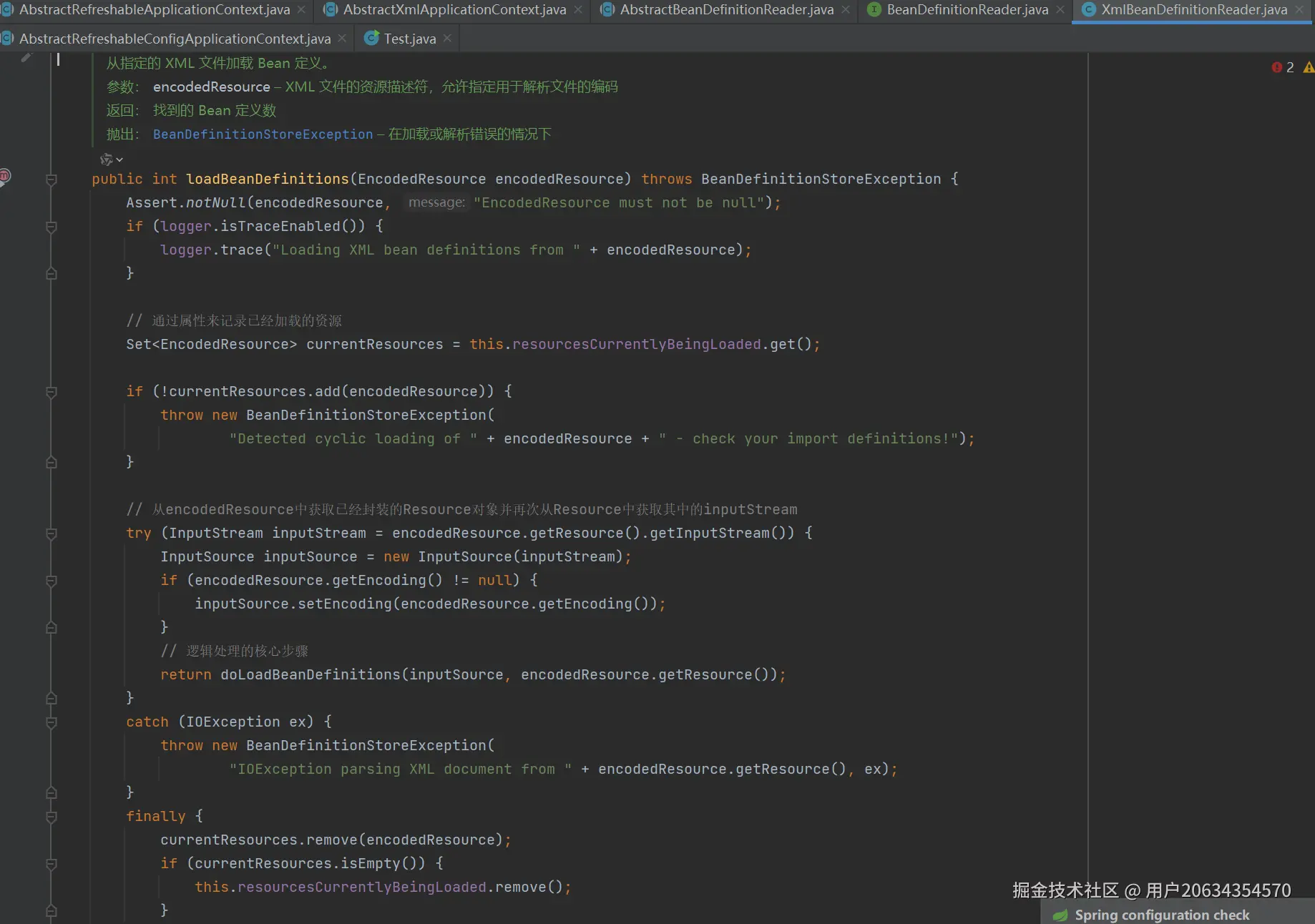1315x924 pixels.
Task: Open the AbstractBeanDefinitionReader.java tab
Action: click(x=726, y=10)
